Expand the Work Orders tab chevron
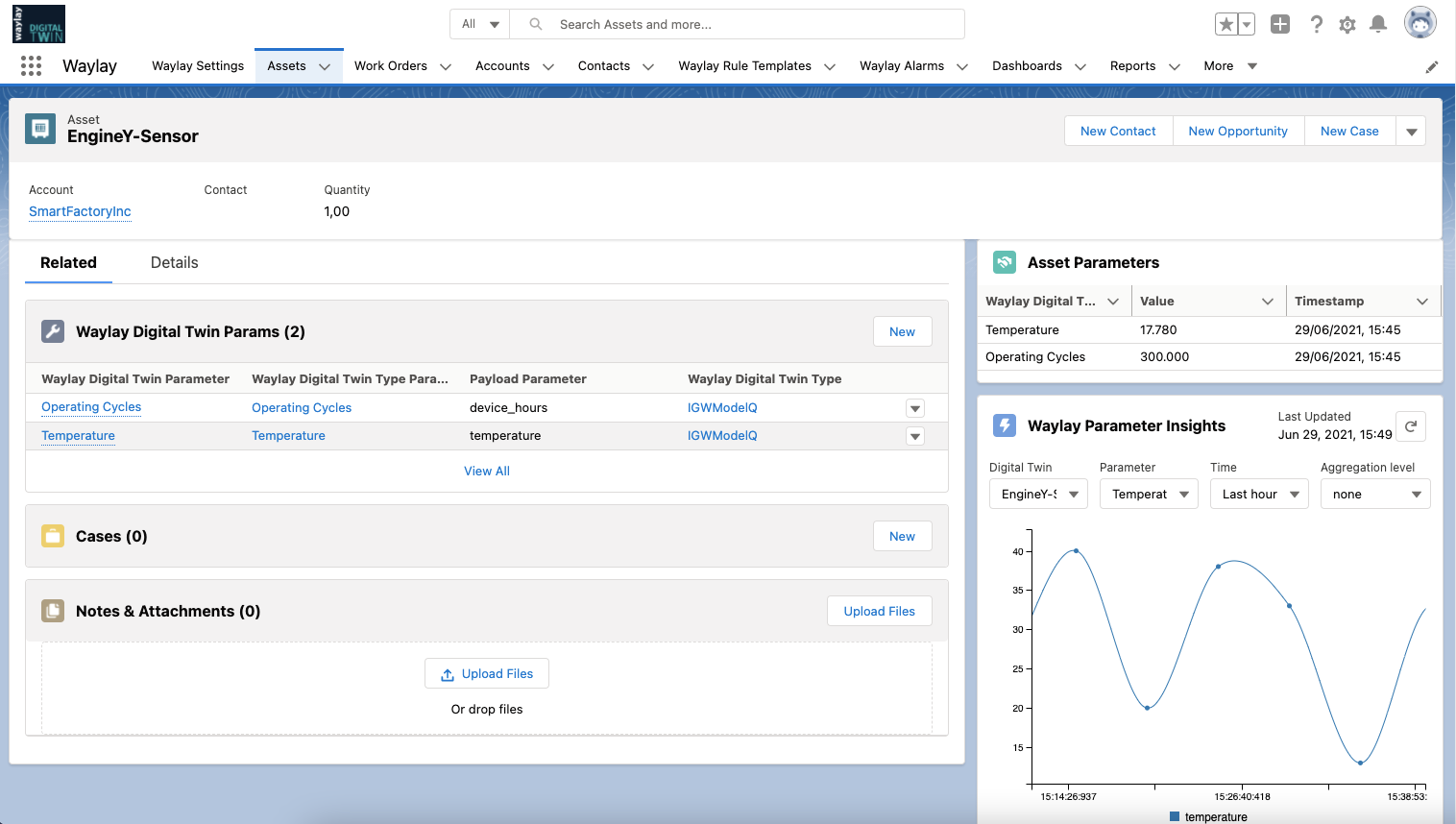Image resolution: width=1456 pixels, height=824 pixels. (x=446, y=66)
